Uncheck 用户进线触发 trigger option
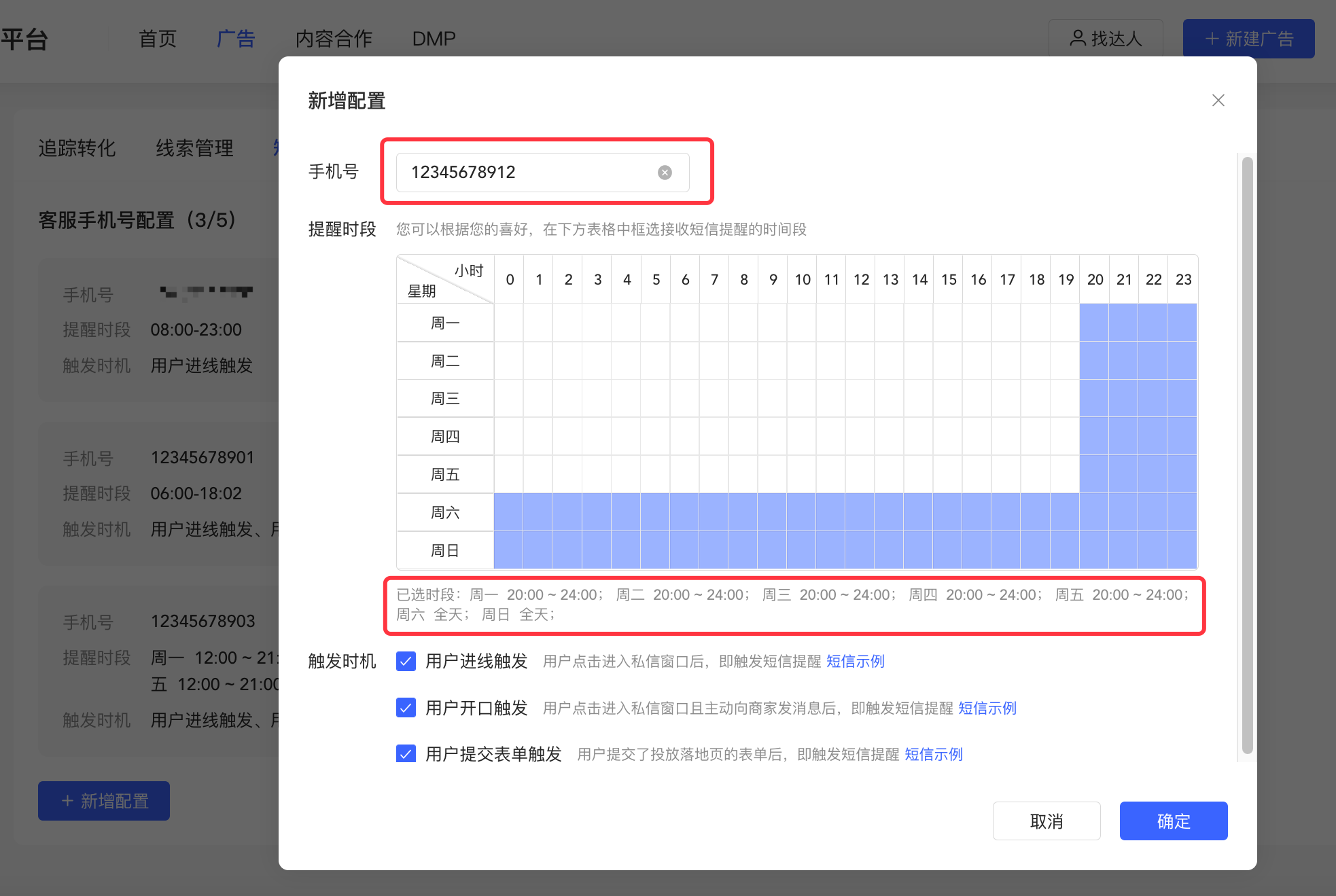Viewport: 1336px width, 896px height. [406, 661]
